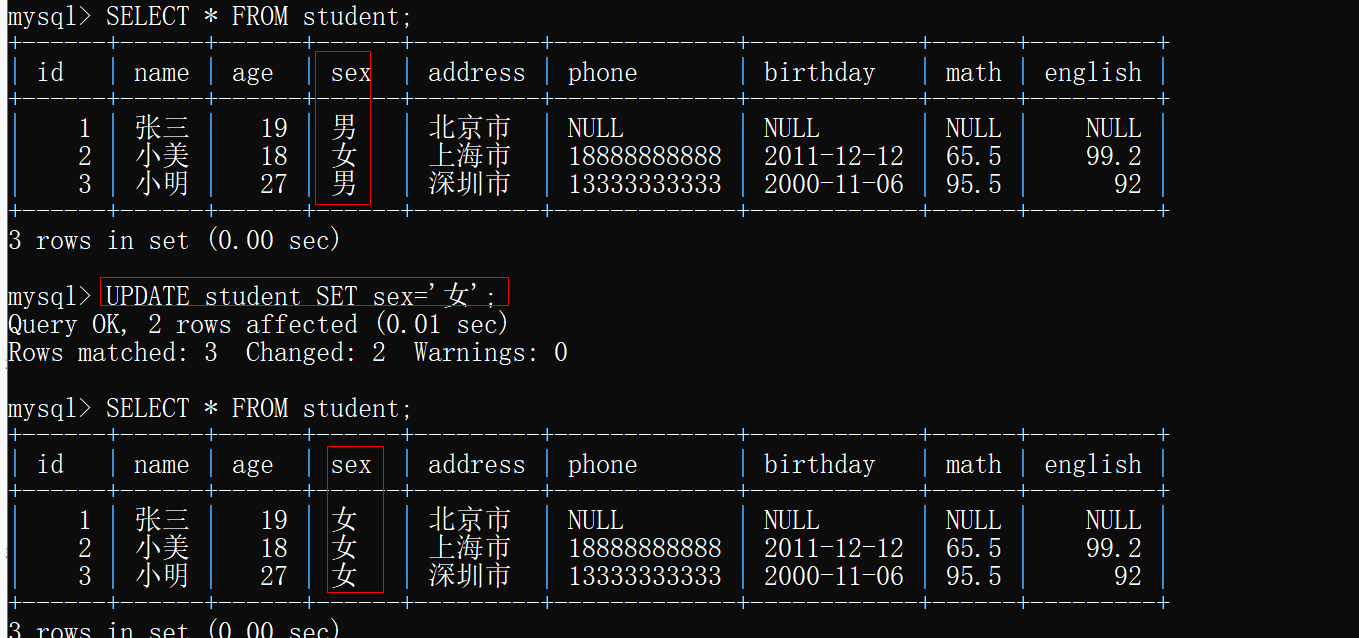The image size is (1359, 638).
Task: Click the sex column header in first table
Action: (350, 73)
